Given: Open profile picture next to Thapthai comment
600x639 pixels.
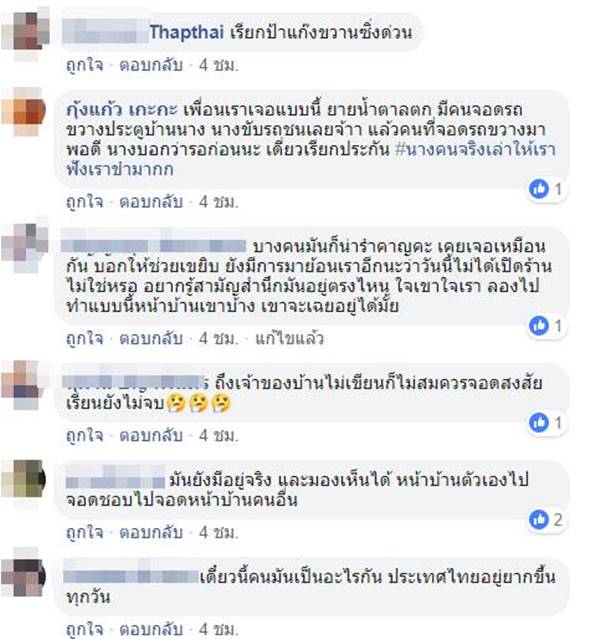Looking at the screenshot, I should [x=24, y=32].
